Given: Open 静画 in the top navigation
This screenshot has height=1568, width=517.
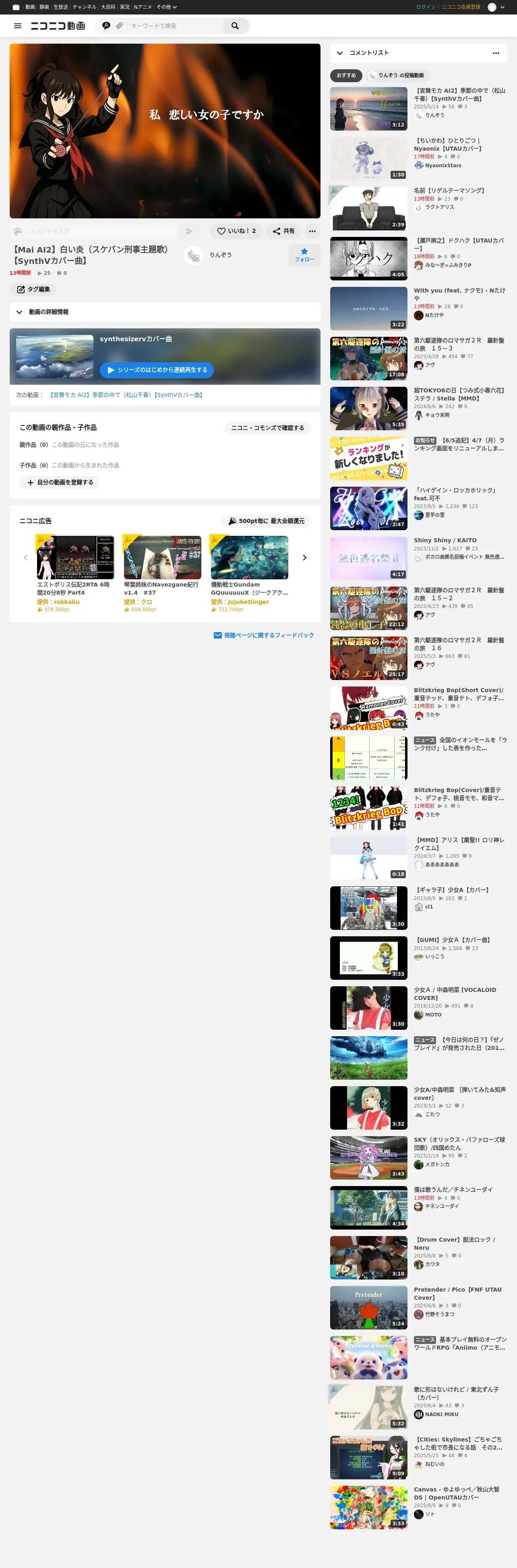Looking at the screenshot, I should 44,7.
